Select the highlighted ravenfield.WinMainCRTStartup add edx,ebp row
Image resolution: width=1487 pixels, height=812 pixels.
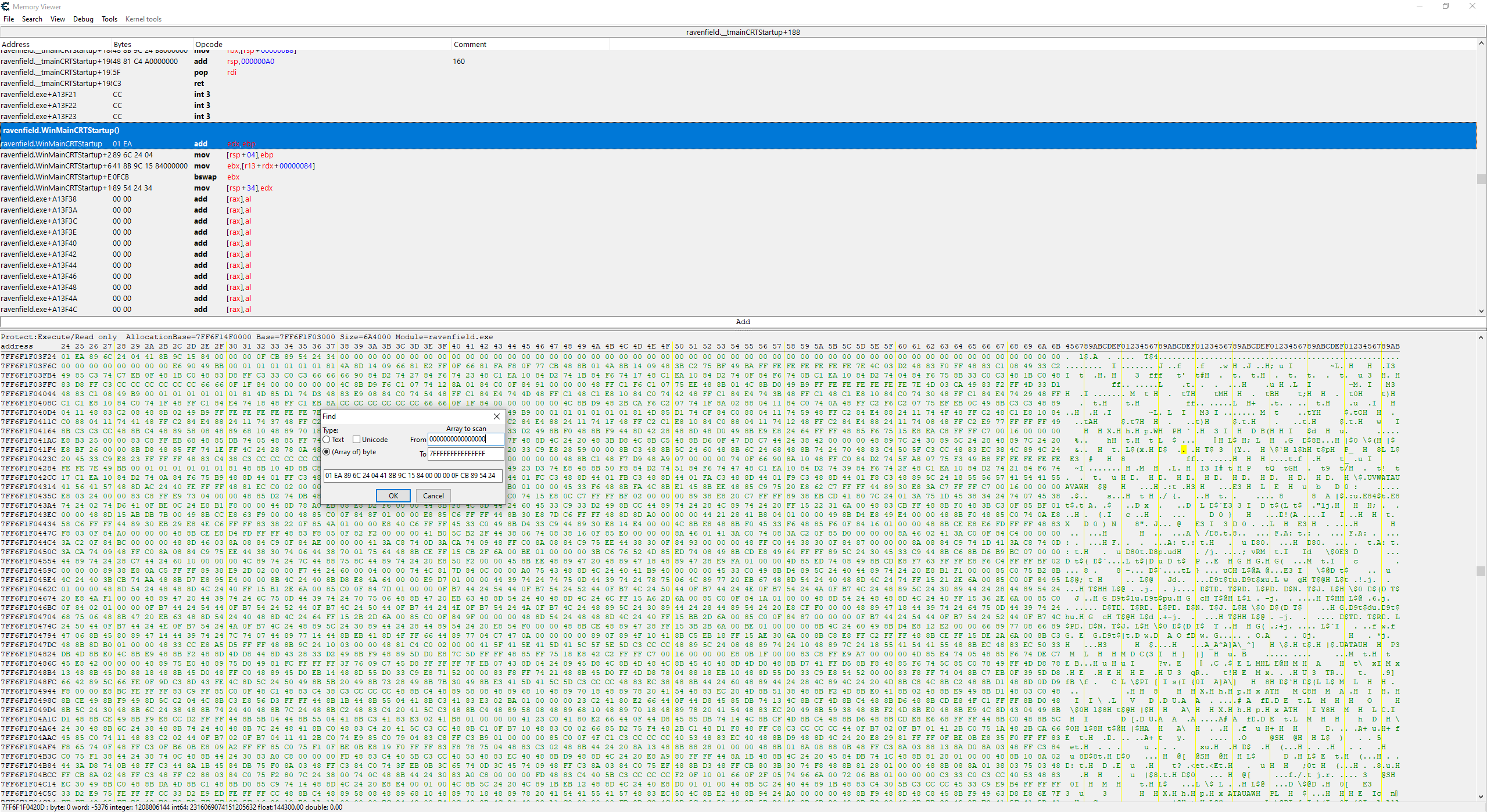(x=738, y=143)
